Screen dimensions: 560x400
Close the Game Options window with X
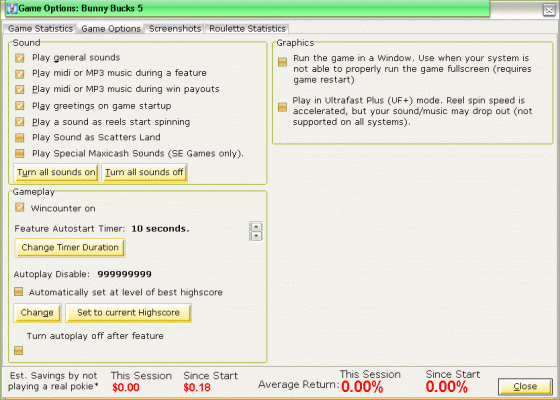tap(549, 10)
